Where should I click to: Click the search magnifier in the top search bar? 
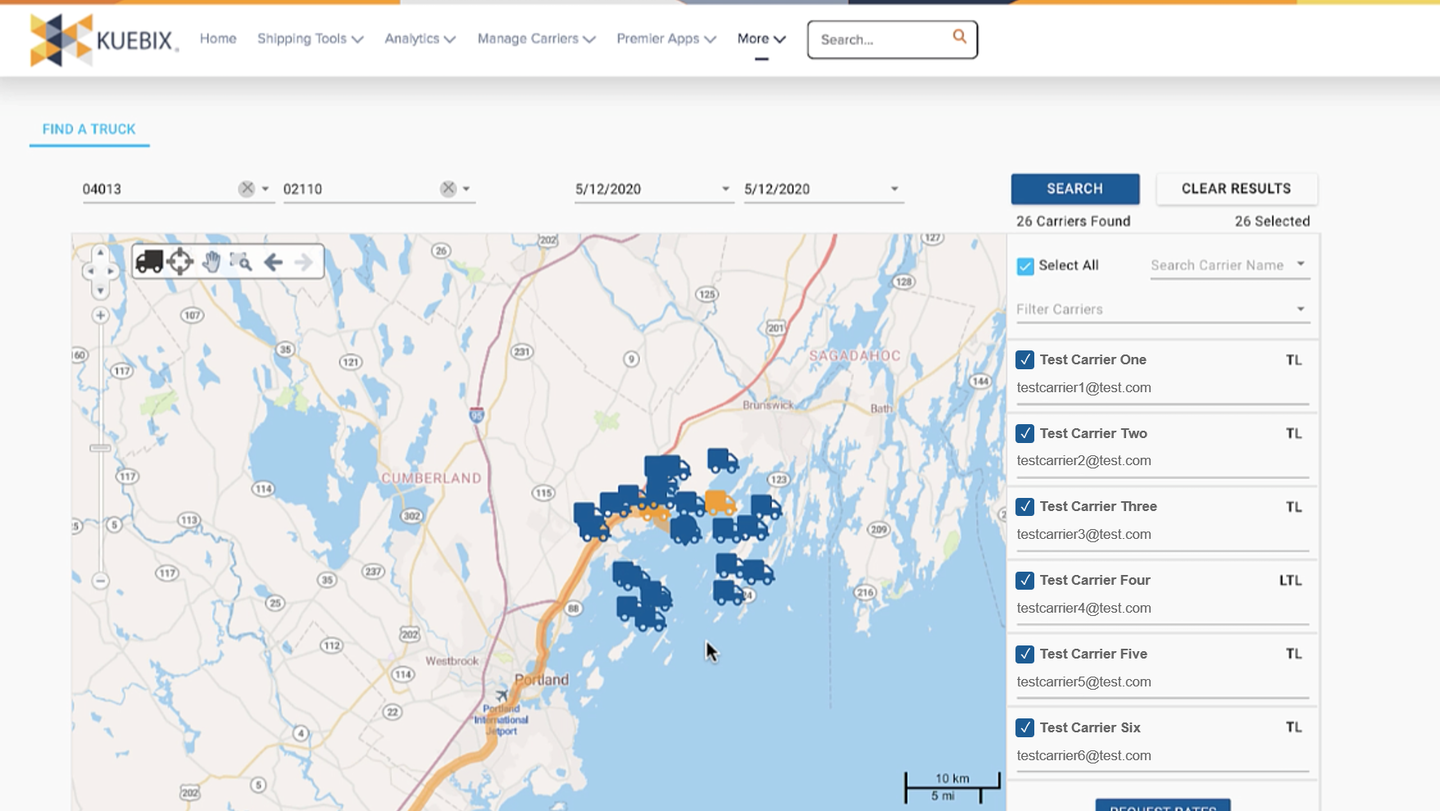(958, 37)
